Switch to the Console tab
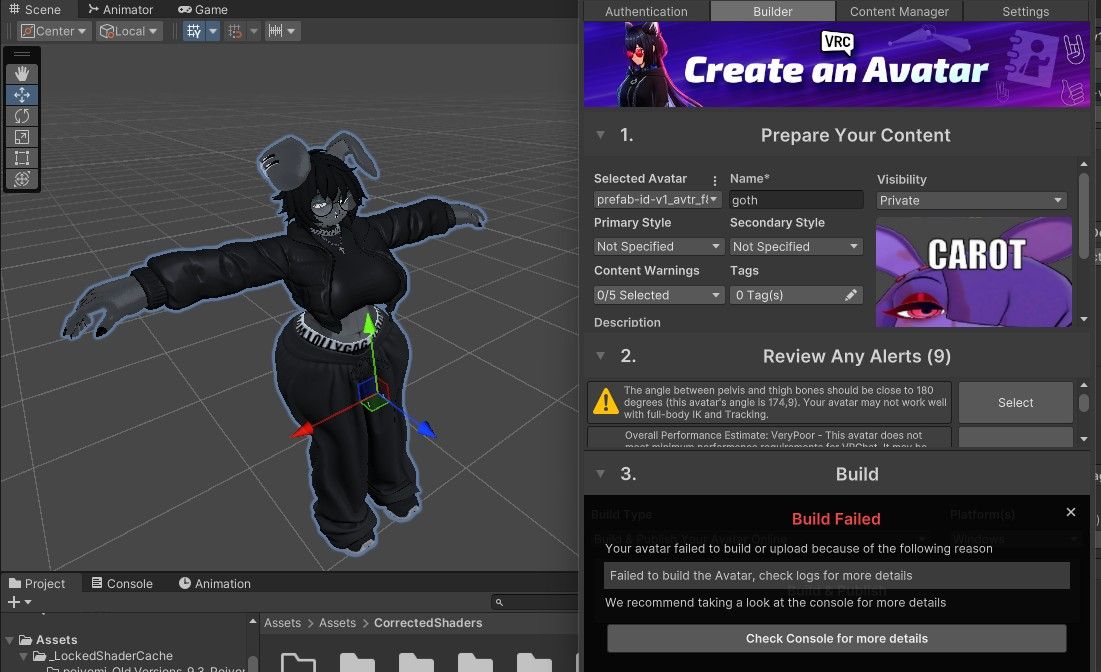This screenshot has height=672, width=1101. tap(122, 583)
